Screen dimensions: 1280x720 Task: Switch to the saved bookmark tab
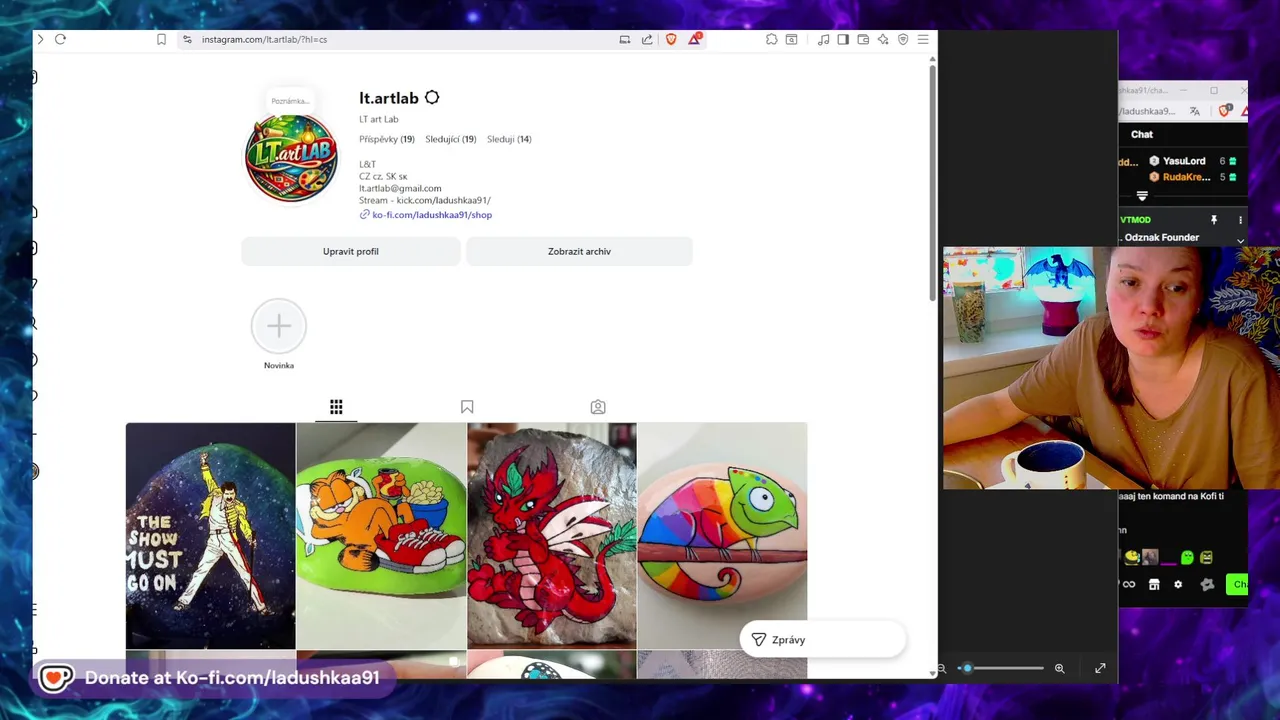[x=467, y=407]
